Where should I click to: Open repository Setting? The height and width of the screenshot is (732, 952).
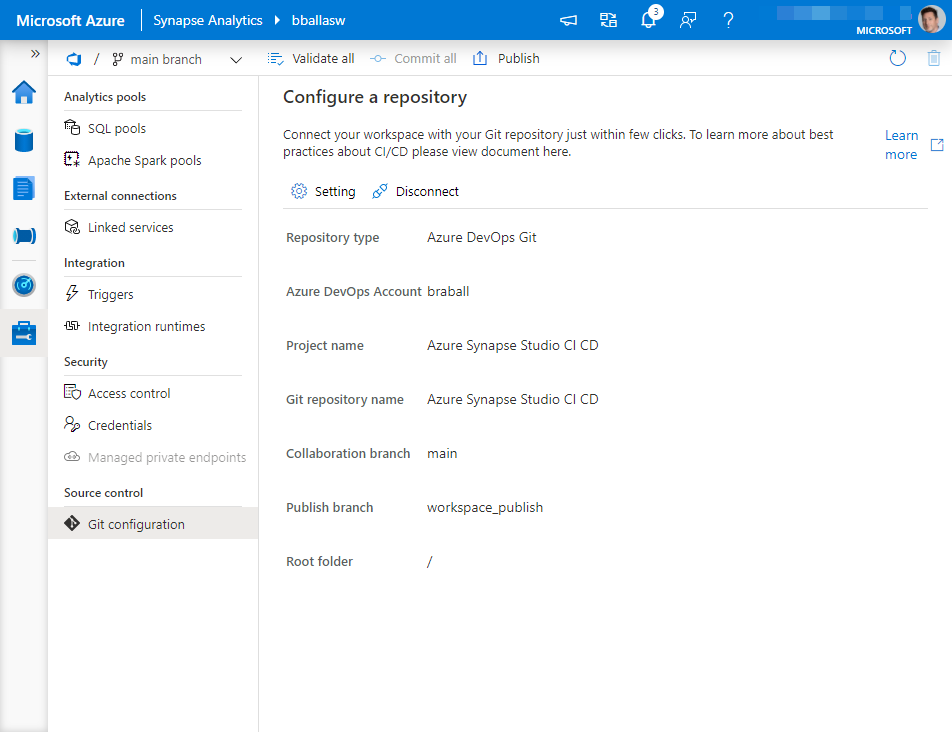coord(324,191)
